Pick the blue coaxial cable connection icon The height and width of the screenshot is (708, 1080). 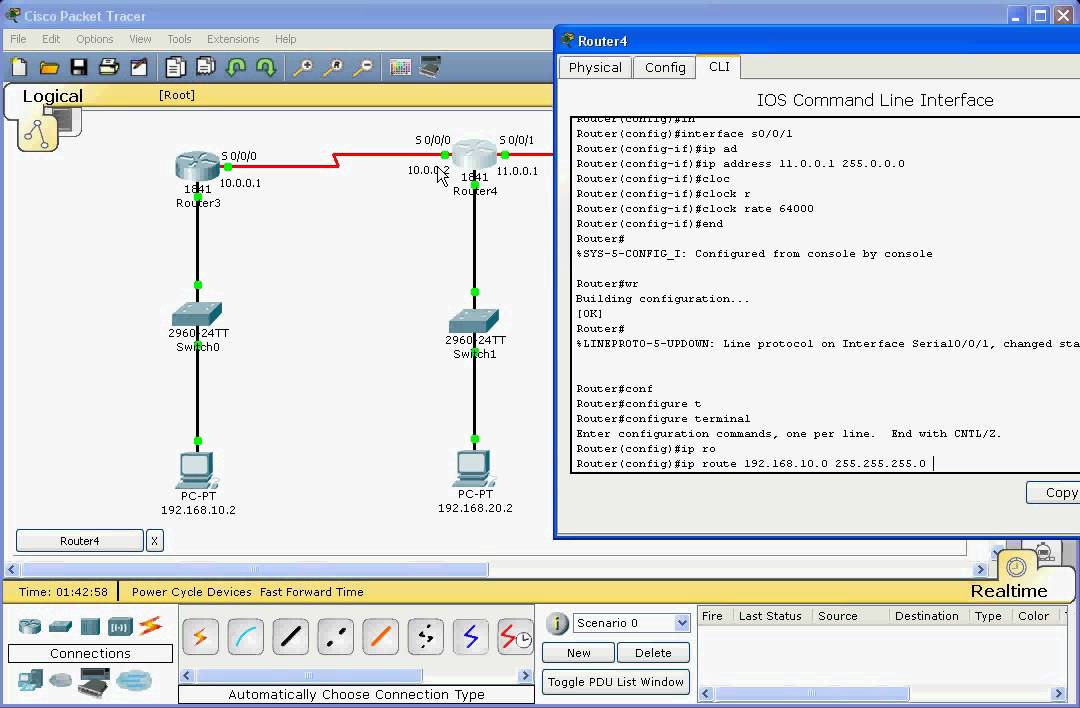click(x=470, y=636)
